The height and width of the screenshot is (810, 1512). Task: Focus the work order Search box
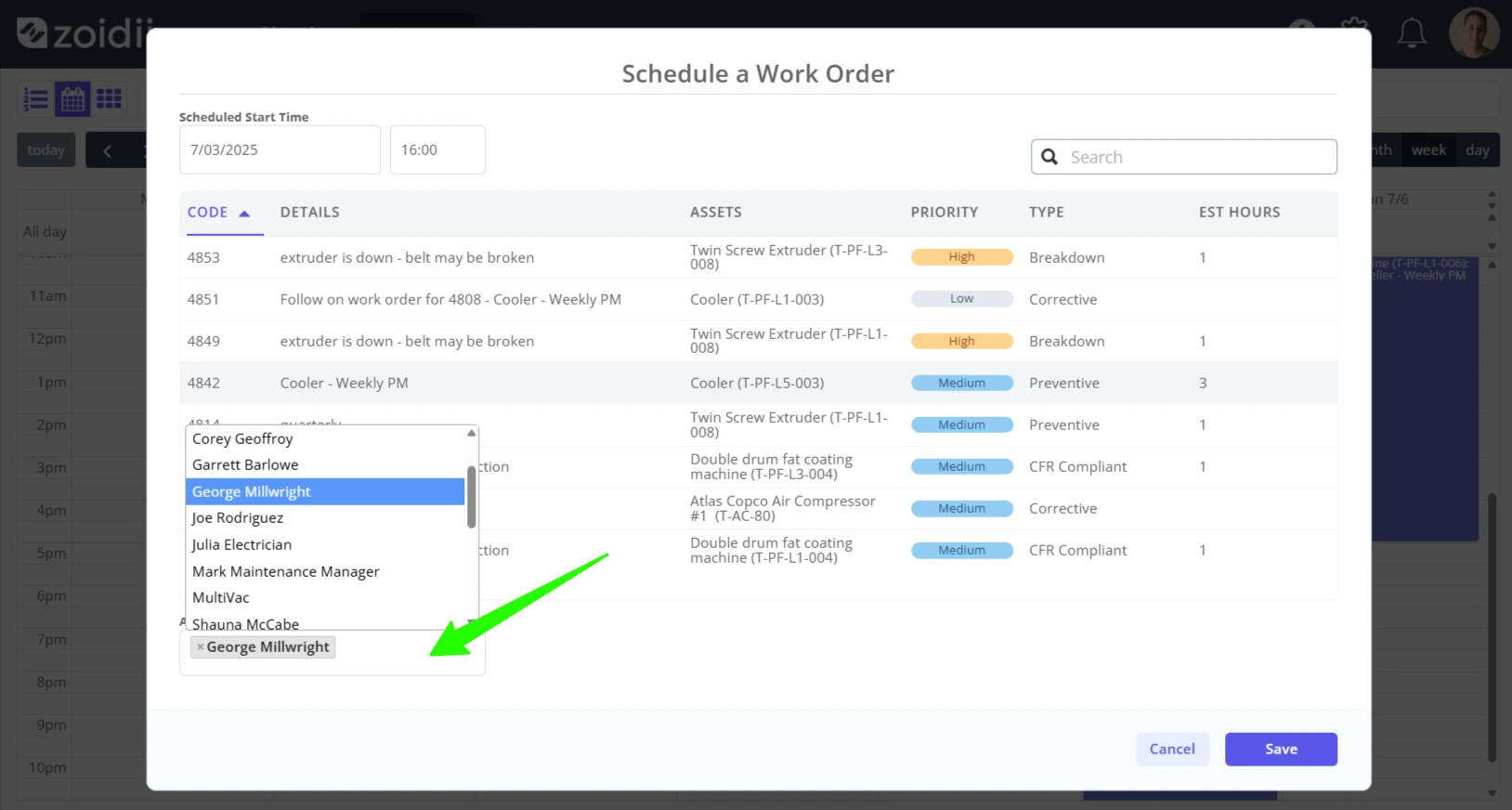tap(1184, 157)
